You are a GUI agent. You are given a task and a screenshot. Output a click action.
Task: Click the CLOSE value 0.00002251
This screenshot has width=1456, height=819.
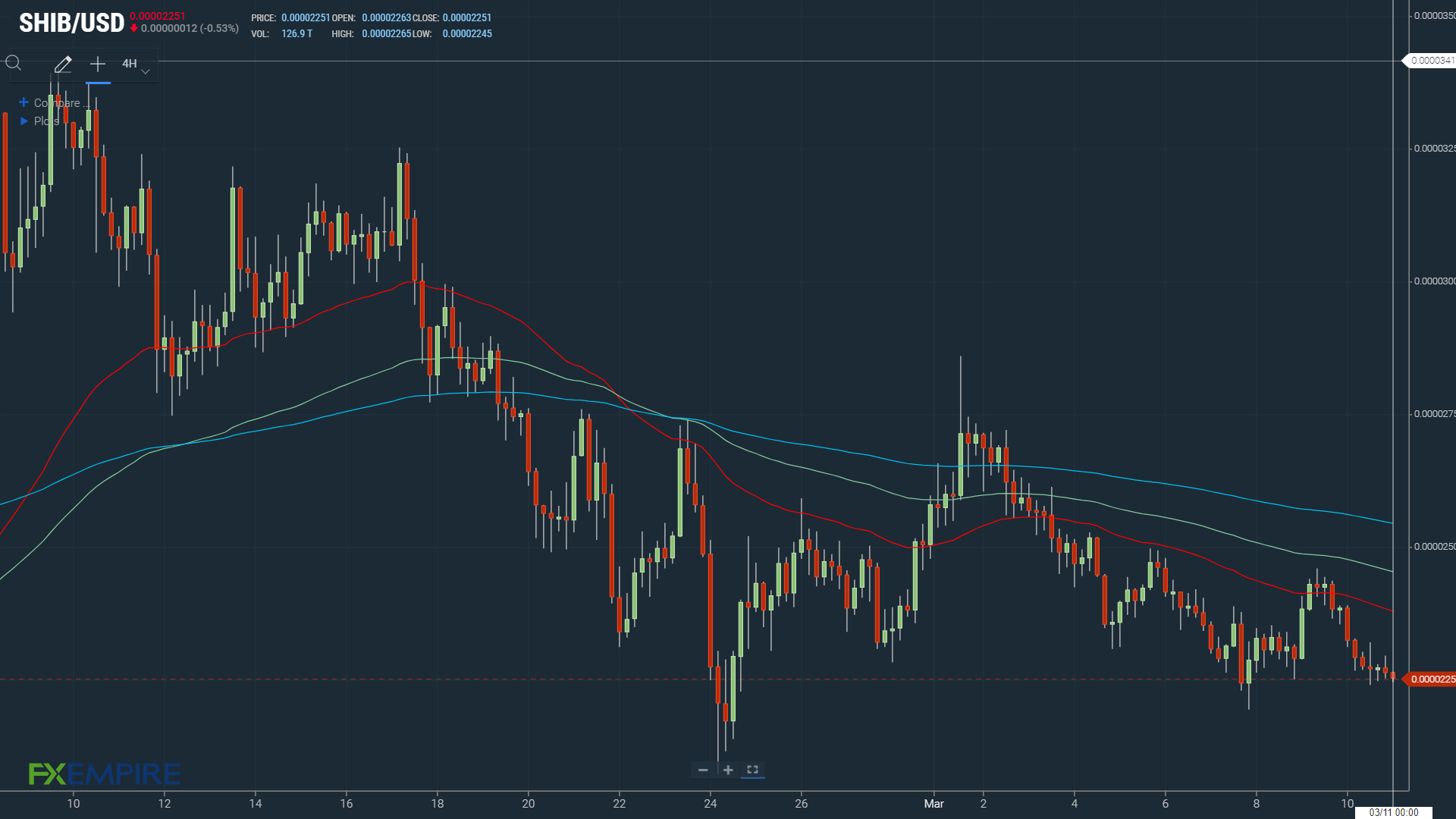tap(467, 17)
